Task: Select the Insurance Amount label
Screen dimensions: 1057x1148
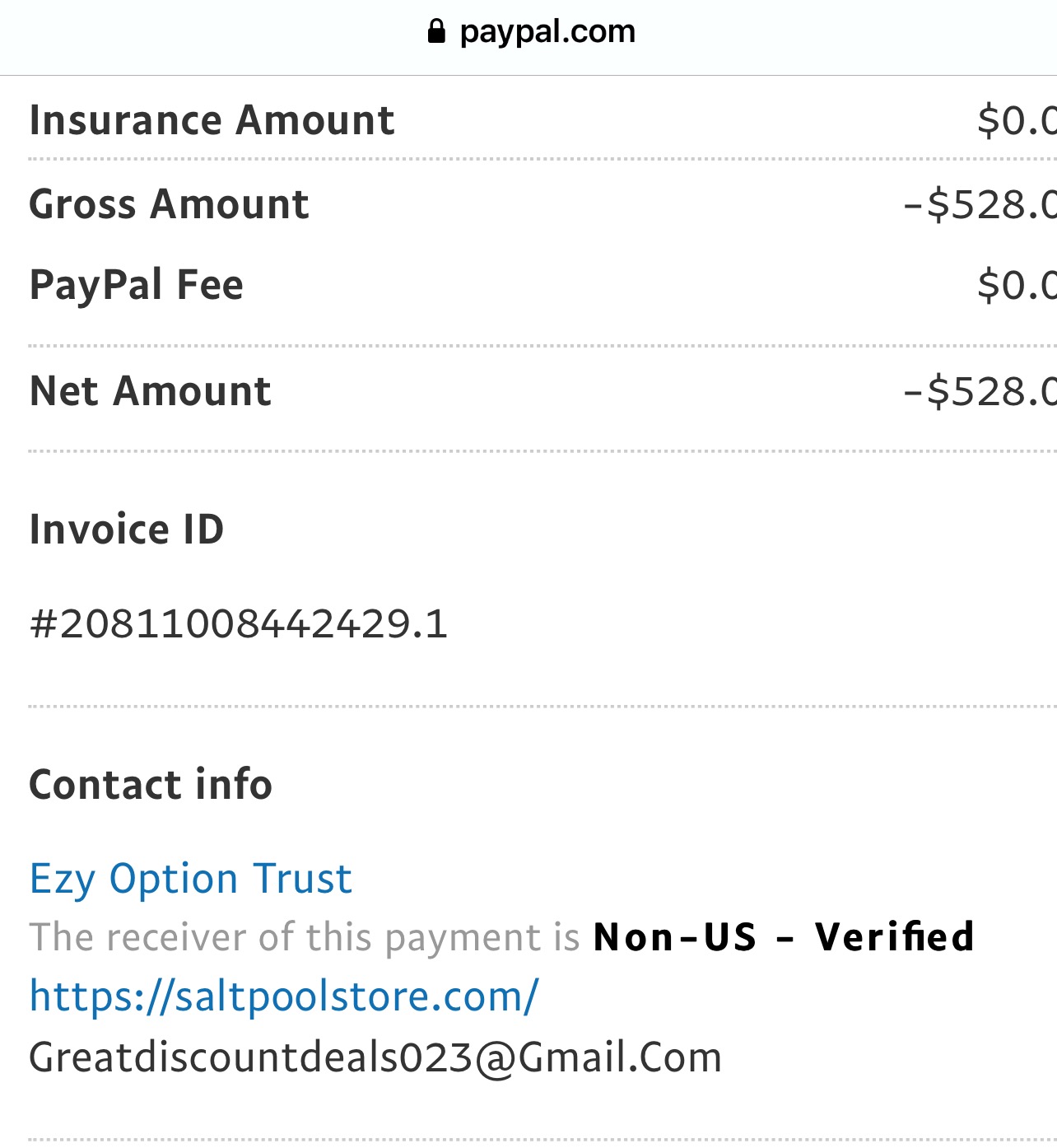Action: (212, 120)
